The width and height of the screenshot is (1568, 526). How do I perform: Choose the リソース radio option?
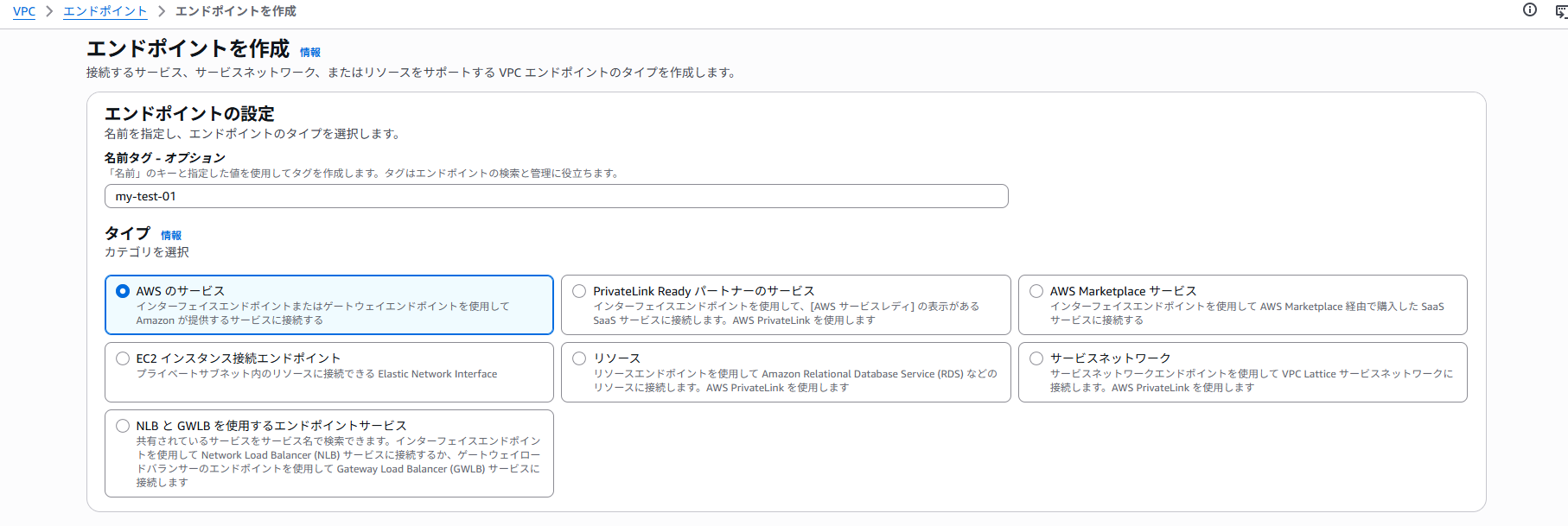click(x=579, y=358)
